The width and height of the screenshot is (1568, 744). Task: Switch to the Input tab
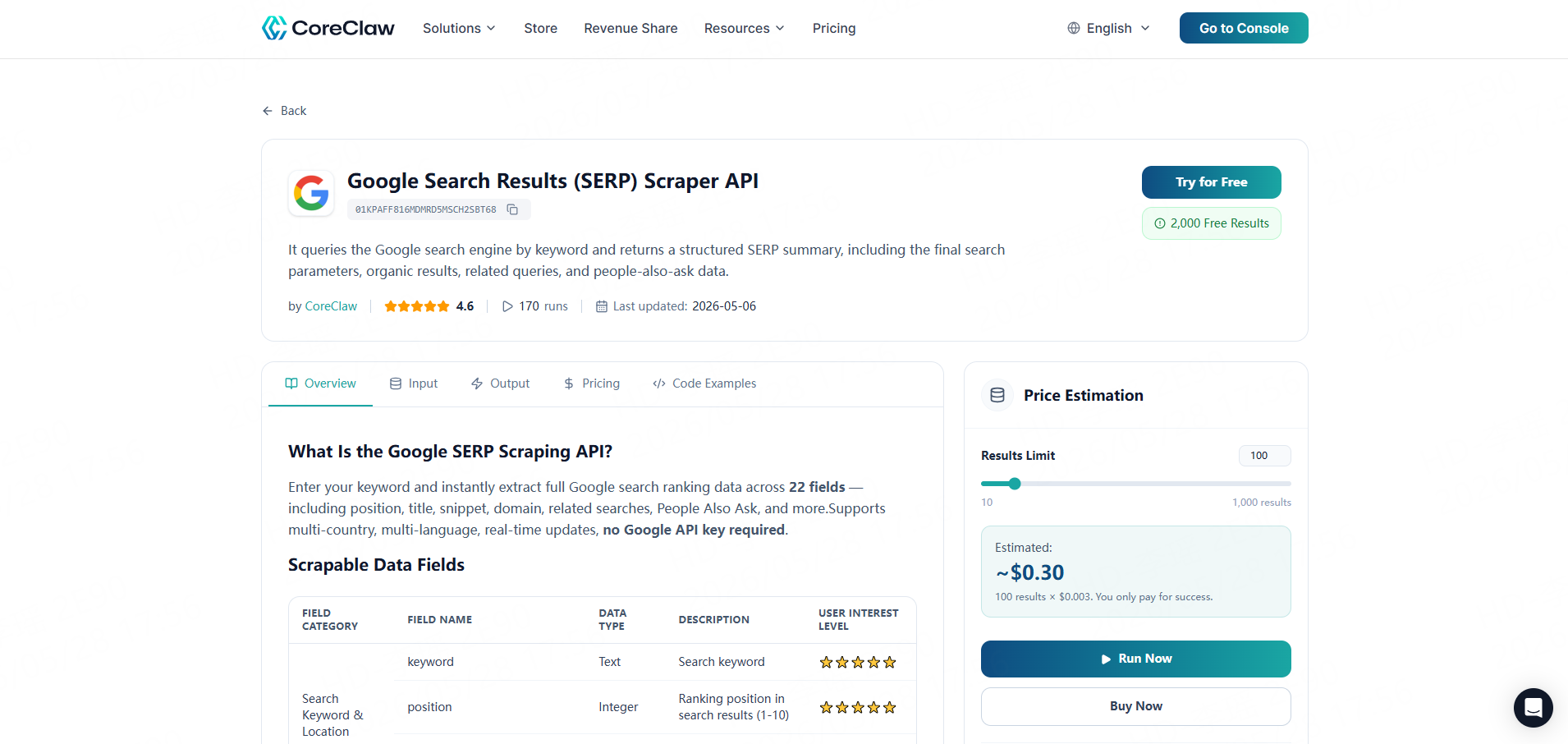click(414, 383)
